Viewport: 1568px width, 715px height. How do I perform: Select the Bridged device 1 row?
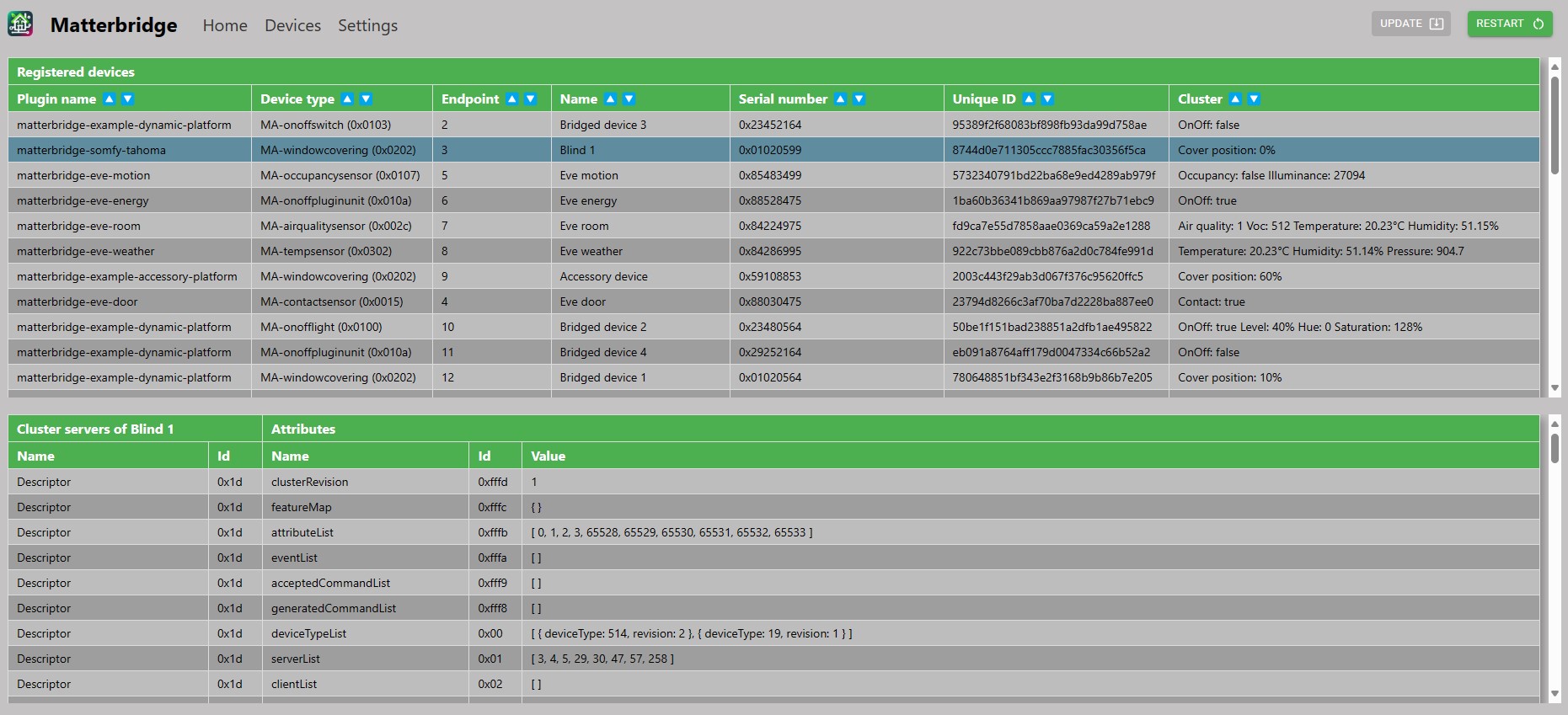[x=773, y=377]
